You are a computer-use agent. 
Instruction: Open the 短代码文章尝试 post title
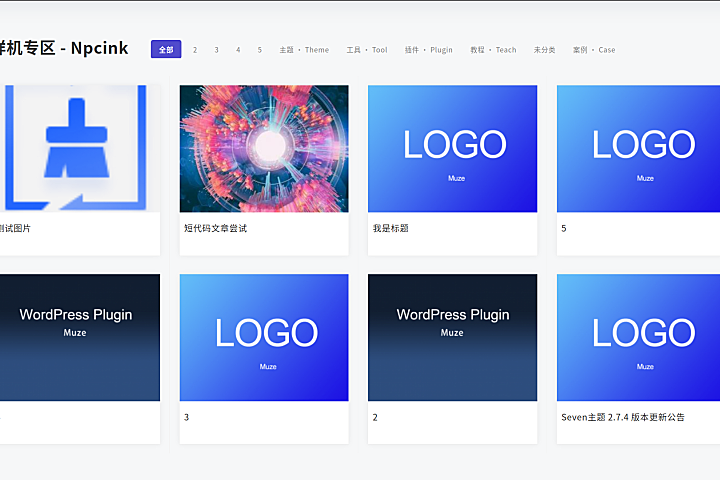point(215,228)
